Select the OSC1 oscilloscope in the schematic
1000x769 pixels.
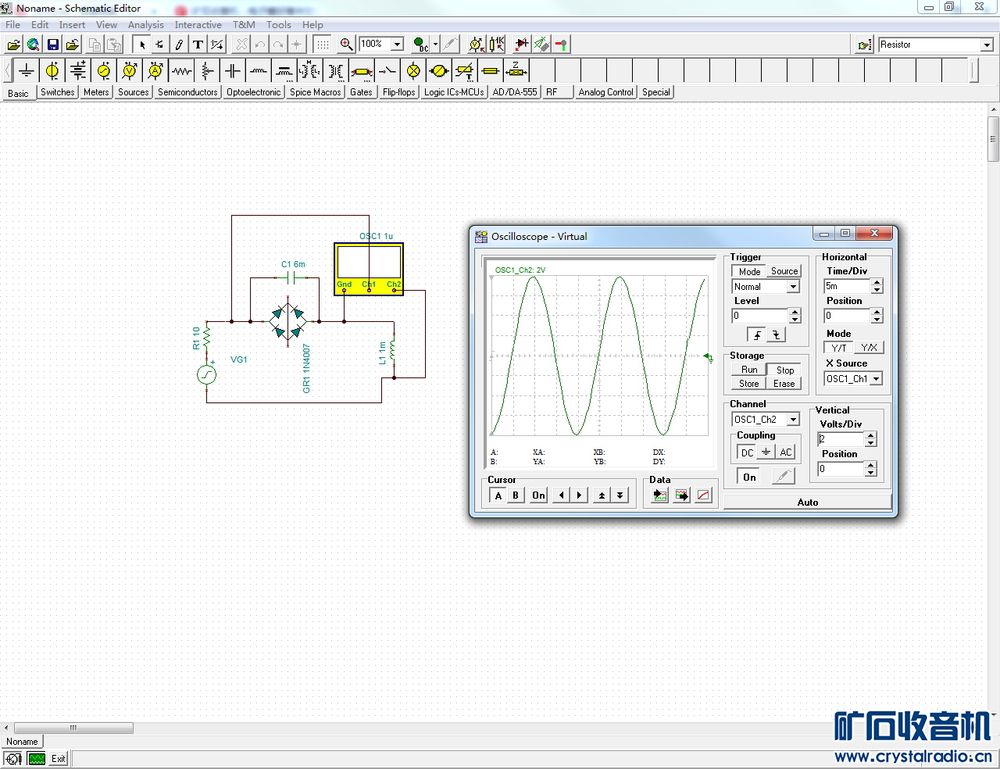click(x=369, y=268)
